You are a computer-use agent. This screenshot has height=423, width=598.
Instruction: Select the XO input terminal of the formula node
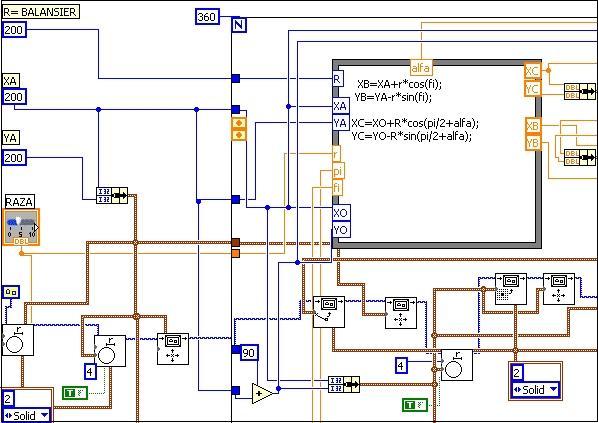coord(341,213)
